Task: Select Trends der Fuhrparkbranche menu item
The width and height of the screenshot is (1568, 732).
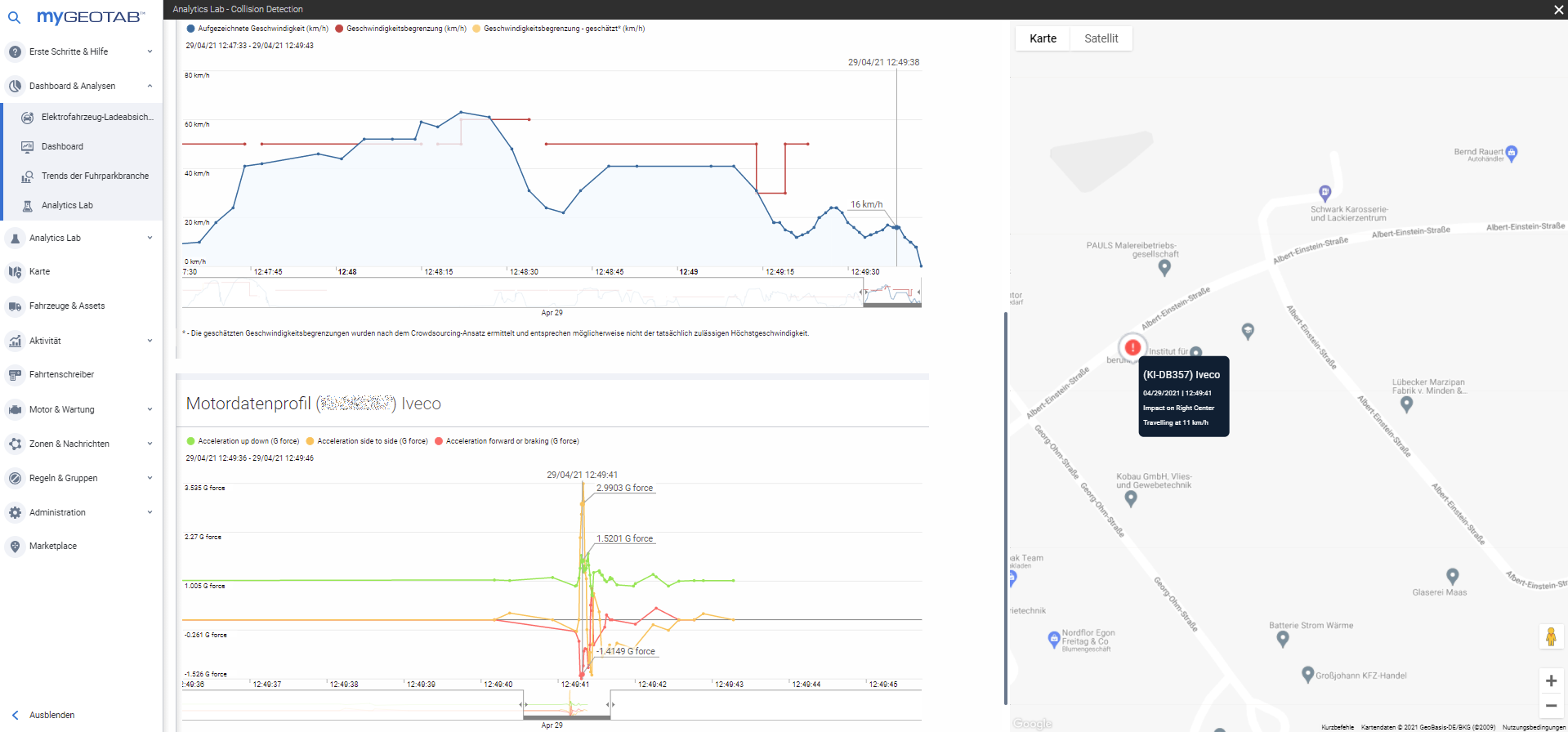Action: [95, 176]
